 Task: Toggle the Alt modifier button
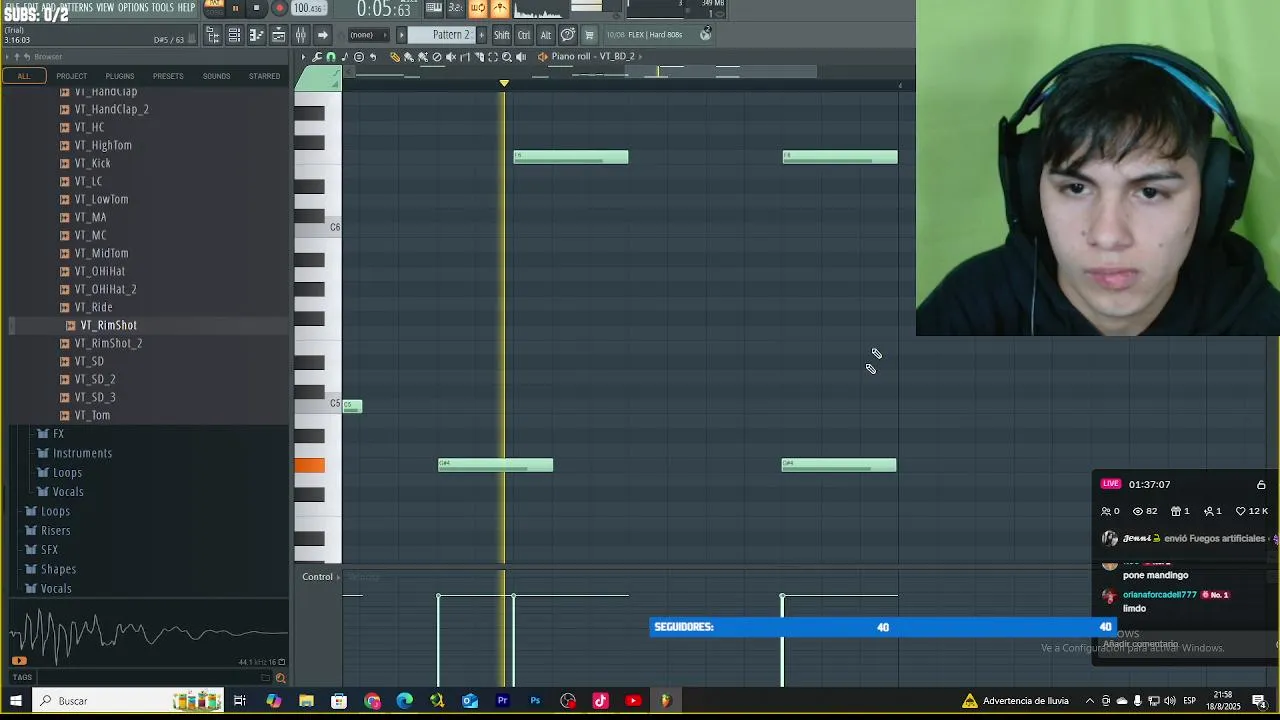[546, 35]
